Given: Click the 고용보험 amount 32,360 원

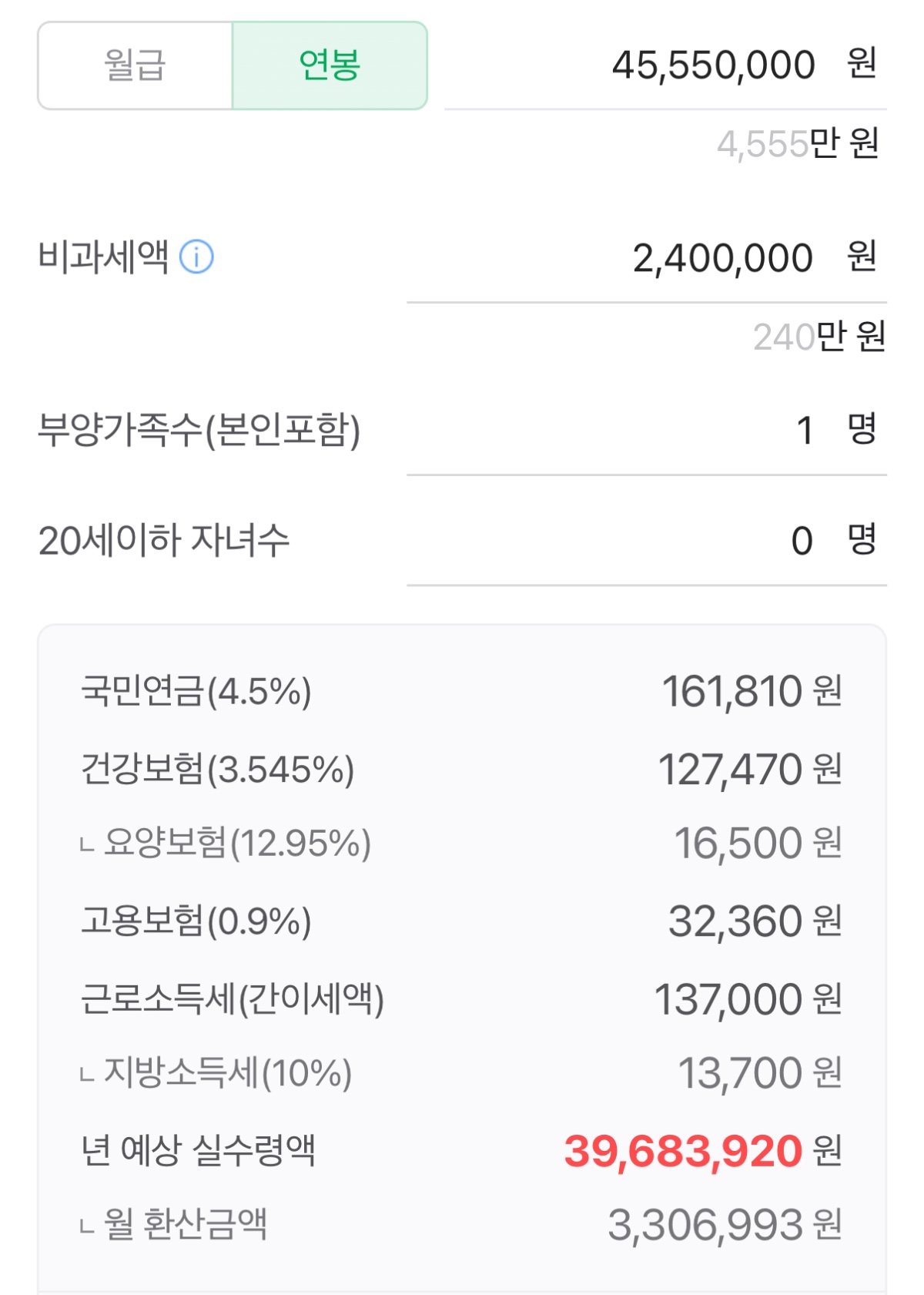Looking at the screenshot, I should click(x=755, y=921).
